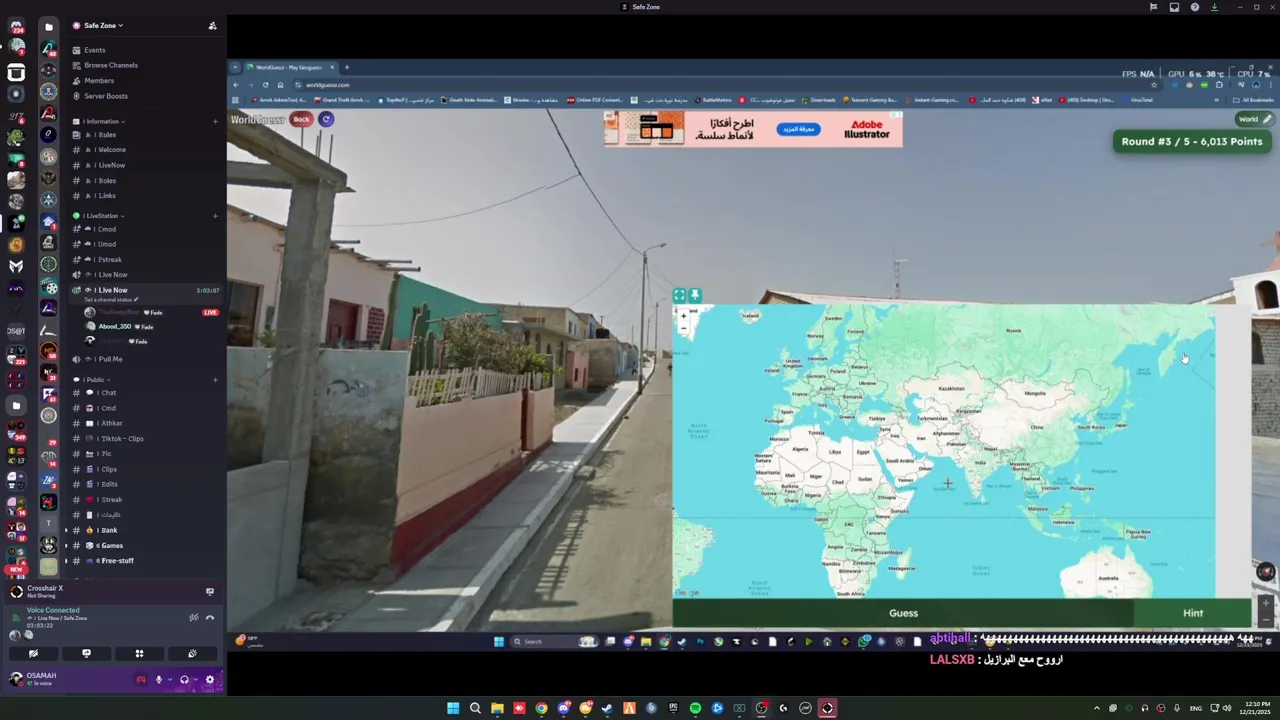Open the Discord inbox icon in the title bar

[x=1174, y=7]
